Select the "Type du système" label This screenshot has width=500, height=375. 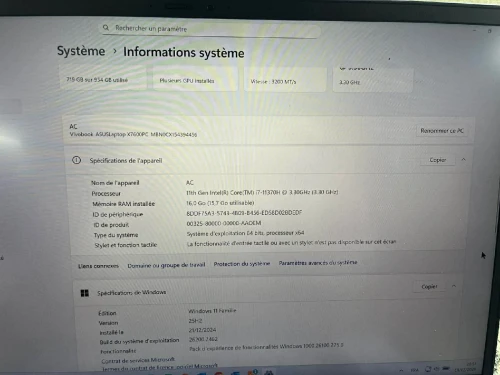tap(116, 235)
